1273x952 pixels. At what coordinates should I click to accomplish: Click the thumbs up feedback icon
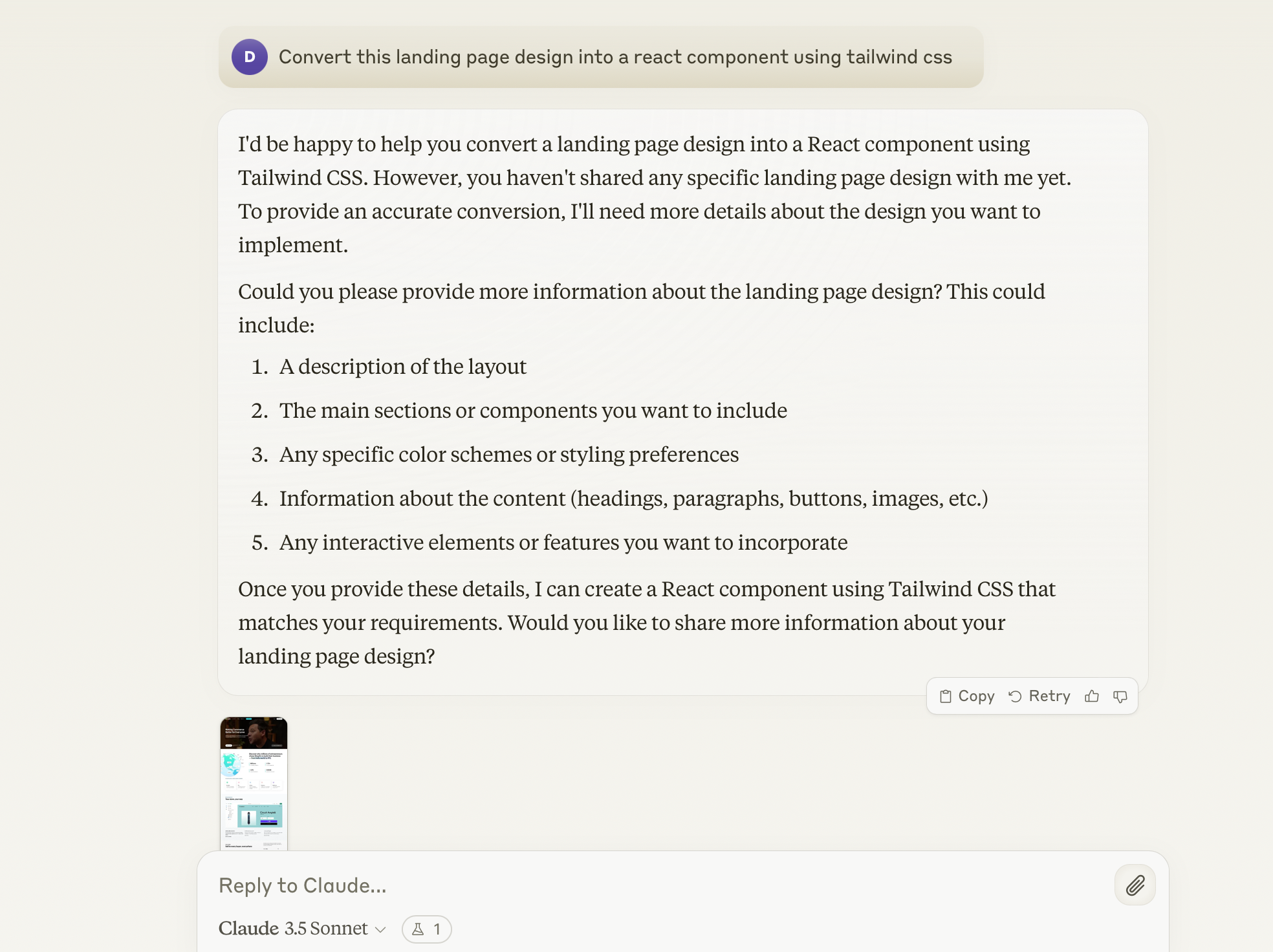pos(1092,696)
